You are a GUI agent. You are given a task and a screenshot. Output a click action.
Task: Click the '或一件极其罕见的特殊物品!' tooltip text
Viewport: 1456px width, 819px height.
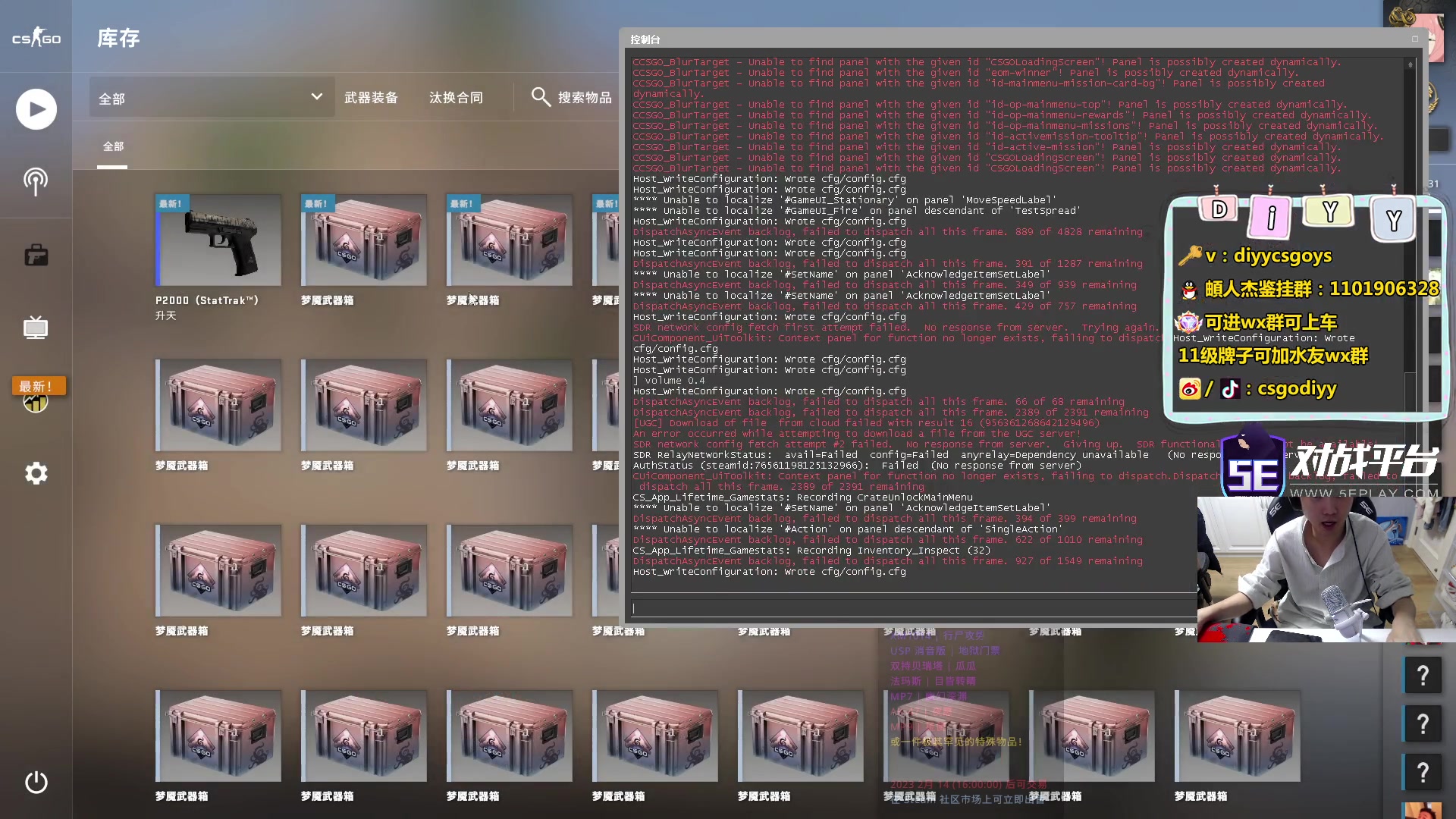(x=956, y=742)
